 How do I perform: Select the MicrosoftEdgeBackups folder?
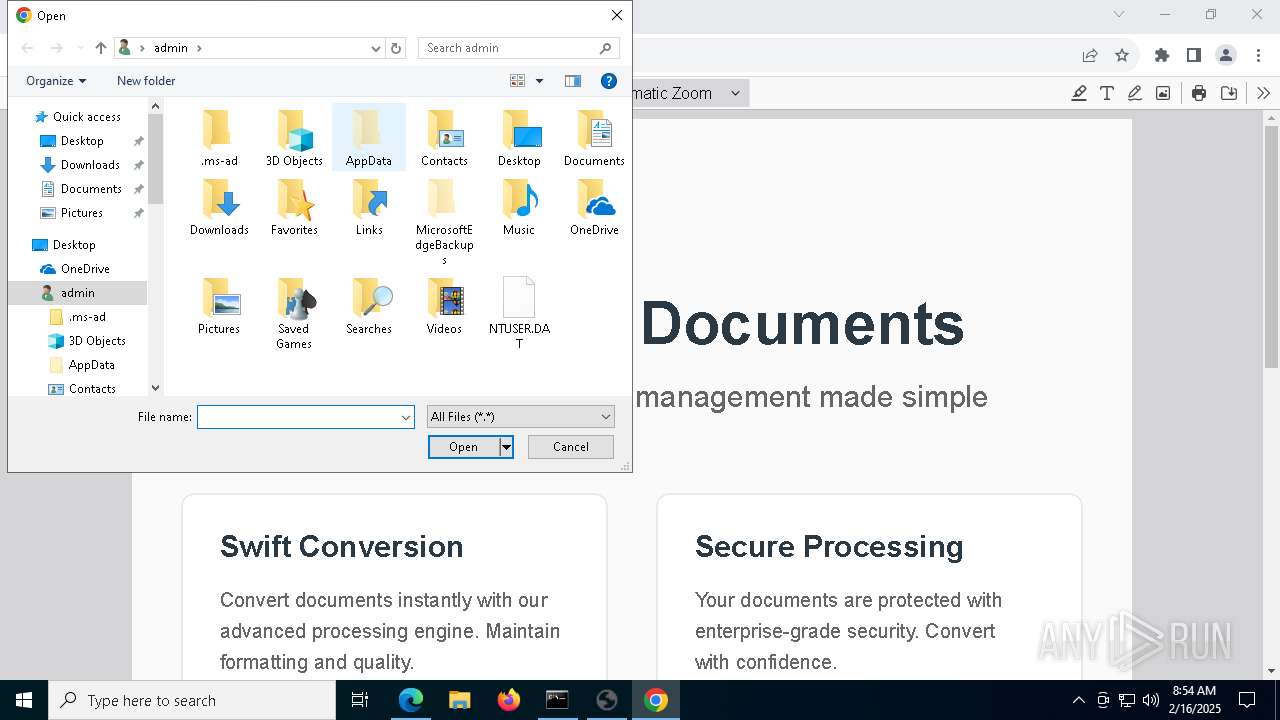[x=444, y=222]
